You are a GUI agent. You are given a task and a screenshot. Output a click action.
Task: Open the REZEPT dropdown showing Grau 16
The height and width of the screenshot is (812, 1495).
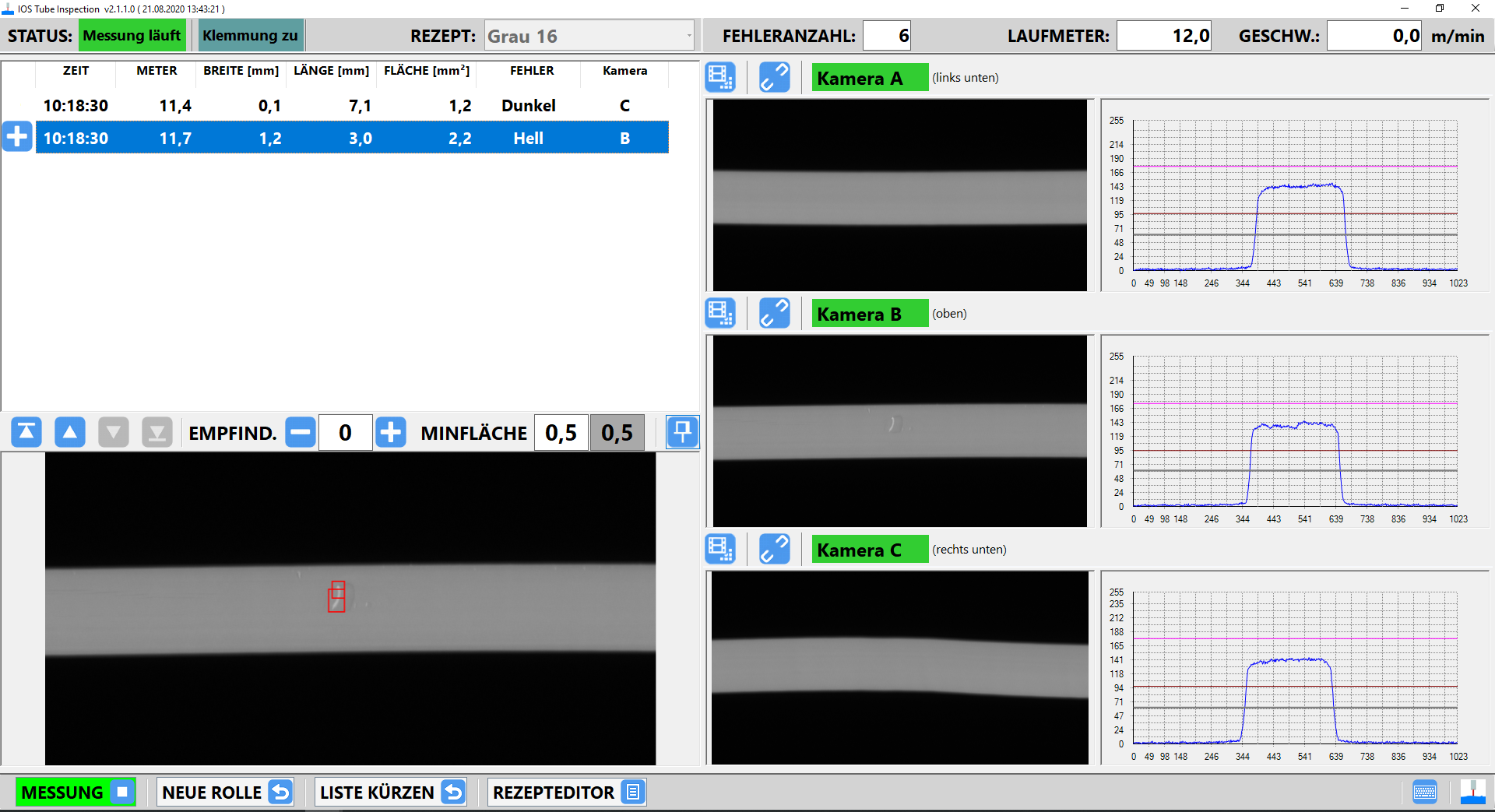(589, 36)
